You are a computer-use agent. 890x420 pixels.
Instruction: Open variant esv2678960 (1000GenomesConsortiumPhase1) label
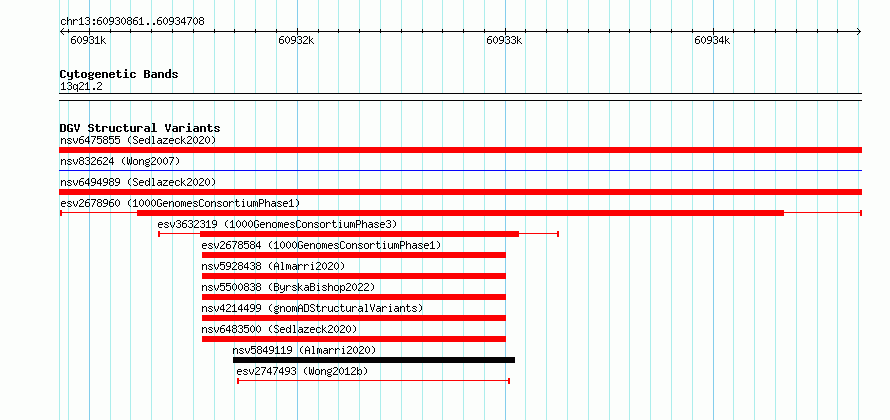180,203
